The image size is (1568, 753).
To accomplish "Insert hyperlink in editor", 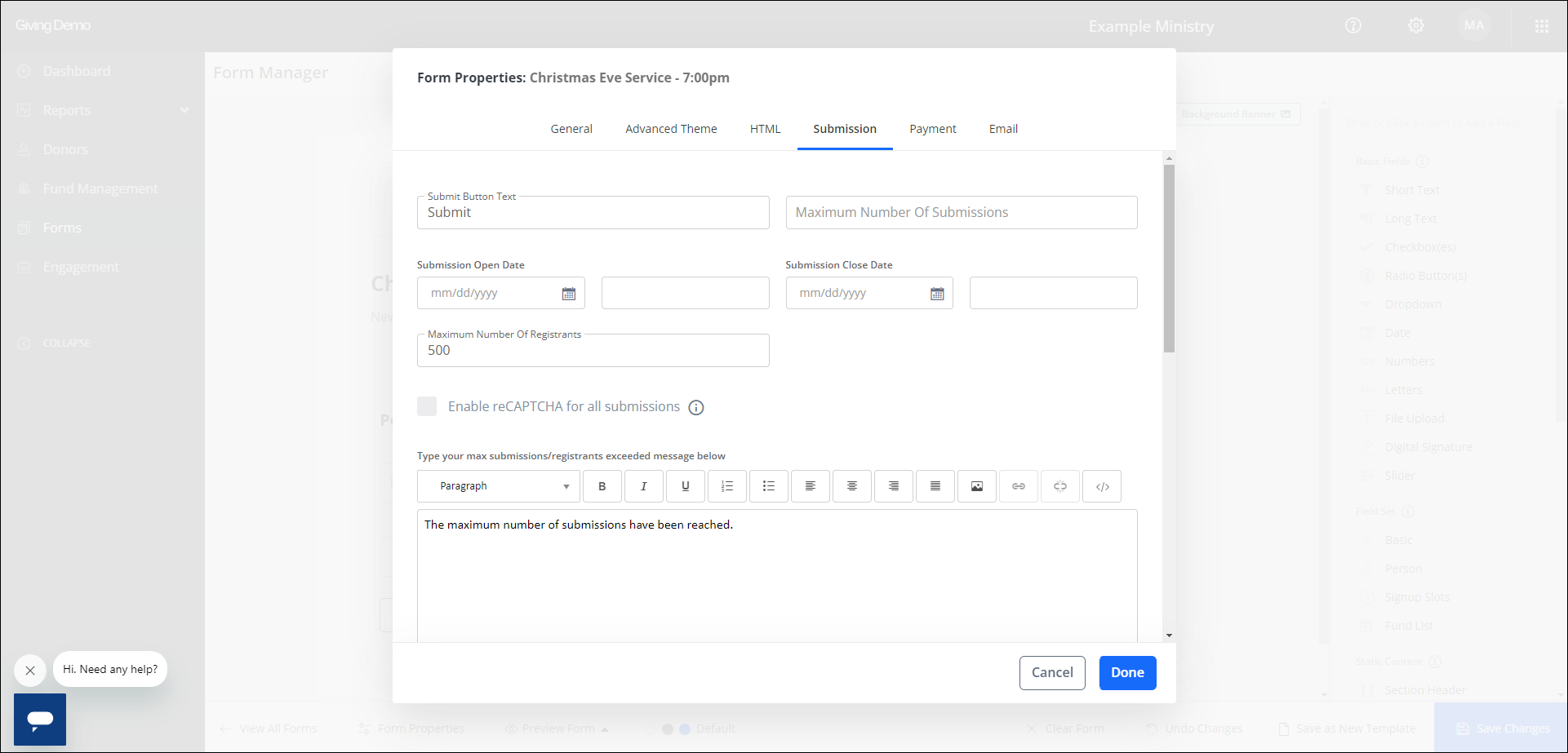I will (1019, 486).
